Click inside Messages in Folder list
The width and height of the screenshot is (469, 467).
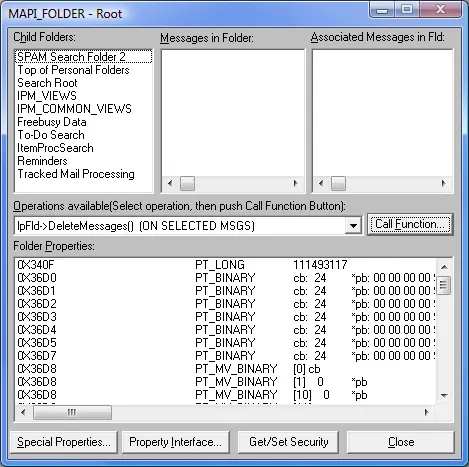pos(233,113)
